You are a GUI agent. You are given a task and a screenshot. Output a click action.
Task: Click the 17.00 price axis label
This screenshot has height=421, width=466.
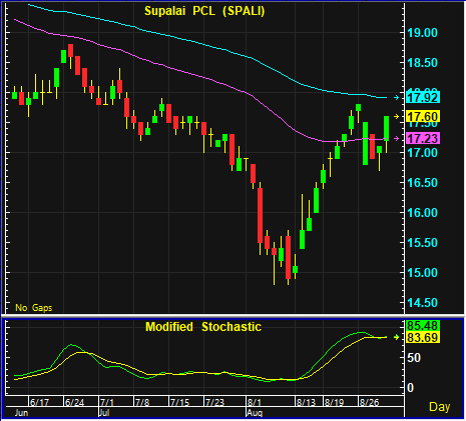[422, 153]
